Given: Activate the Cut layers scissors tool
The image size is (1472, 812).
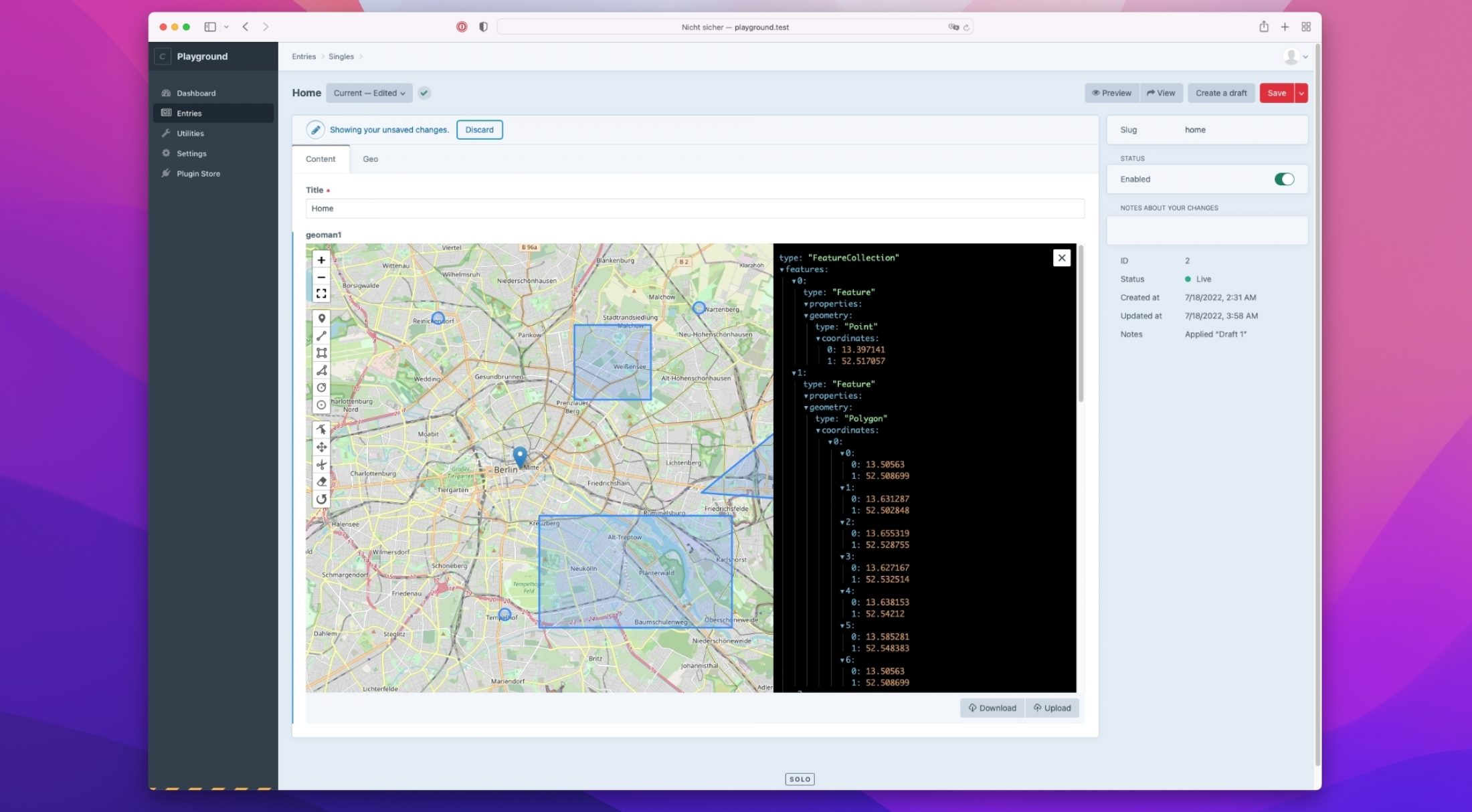Looking at the screenshot, I should (321, 464).
